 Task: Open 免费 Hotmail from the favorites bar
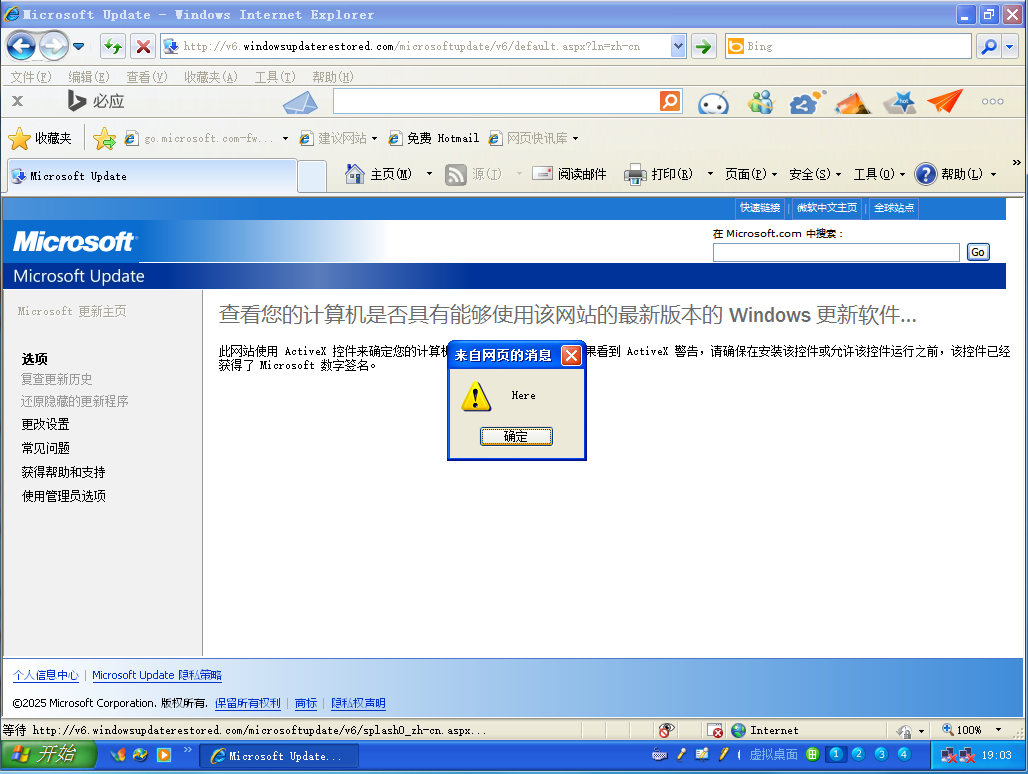click(434, 138)
